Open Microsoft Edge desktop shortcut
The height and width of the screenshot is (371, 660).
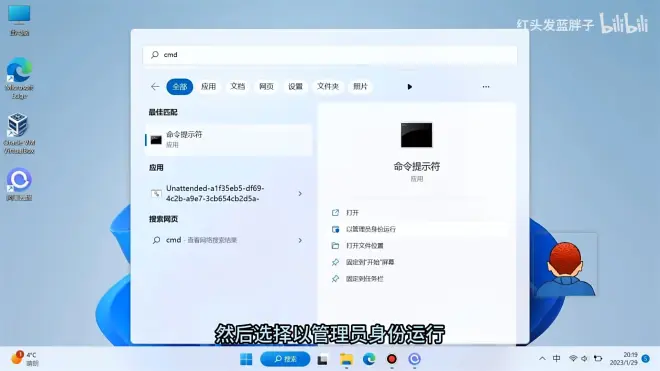pos(19,78)
